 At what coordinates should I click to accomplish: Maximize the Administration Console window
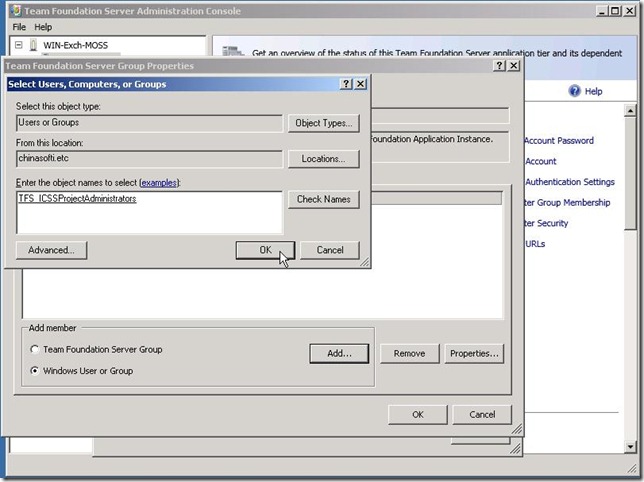(615, 11)
